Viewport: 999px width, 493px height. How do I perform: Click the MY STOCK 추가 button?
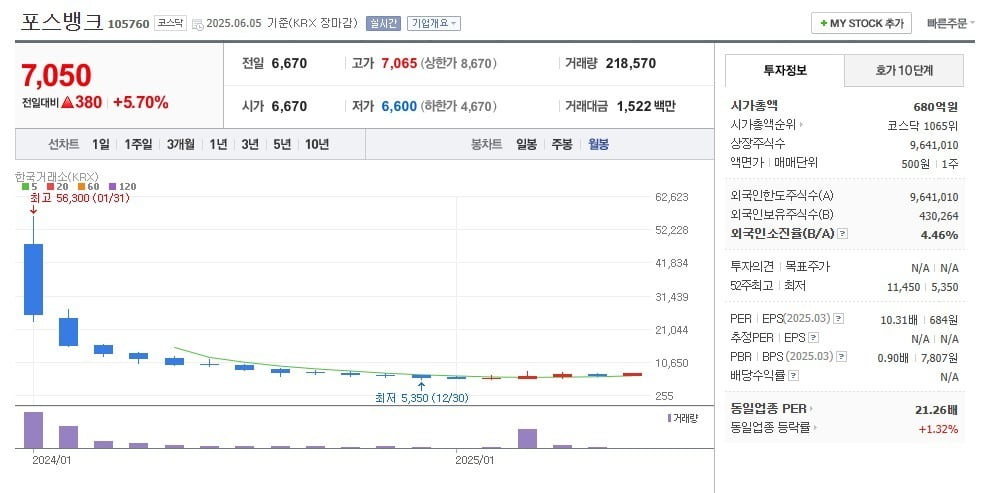861,24
